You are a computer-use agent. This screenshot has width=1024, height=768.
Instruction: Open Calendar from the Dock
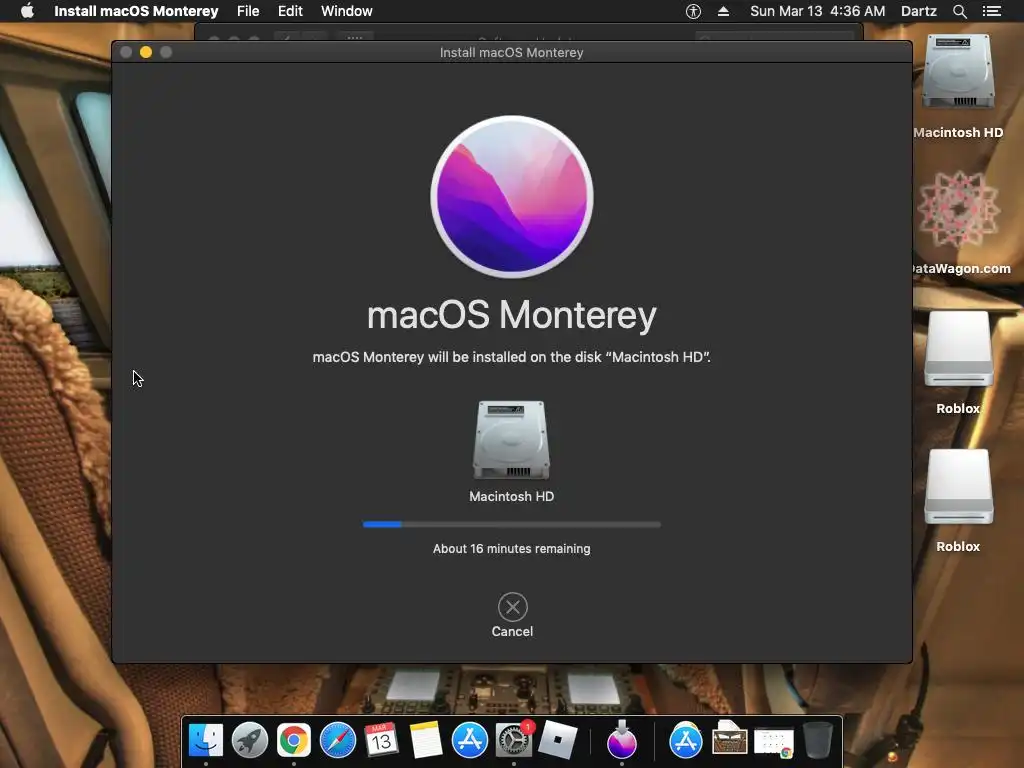pyautogui.click(x=381, y=740)
